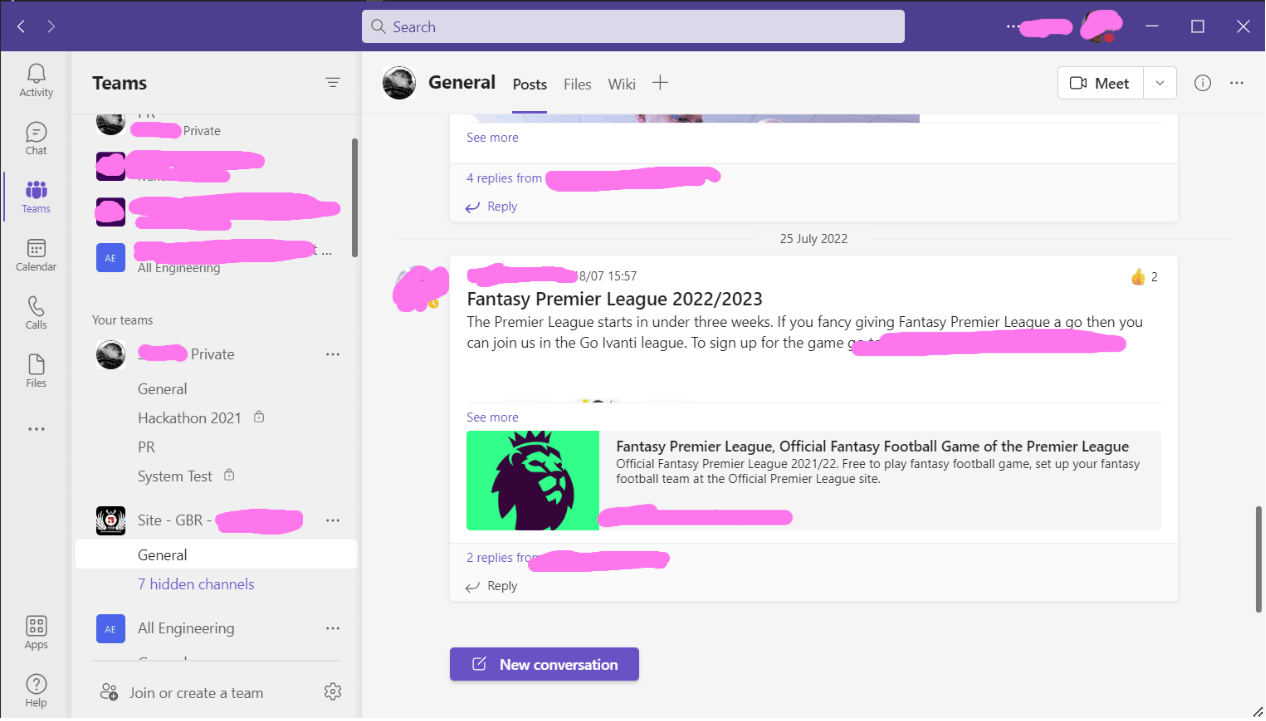Expand the 4 replies thread
Viewport: 1266px width, 721px height.
(504, 178)
